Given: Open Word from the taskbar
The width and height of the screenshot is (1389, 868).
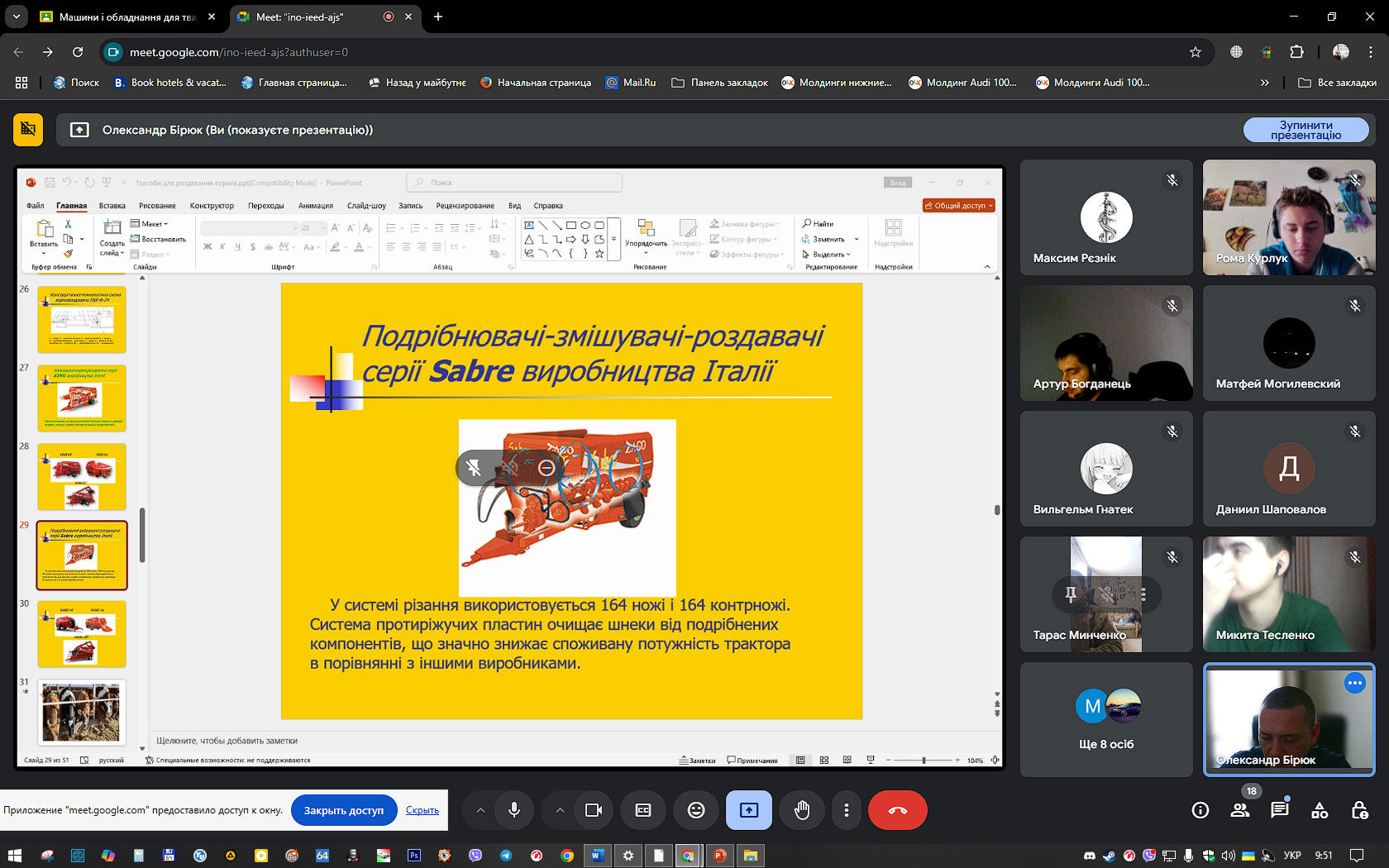Looking at the screenshot, I should pyautogui.click(x=597, y=856).
